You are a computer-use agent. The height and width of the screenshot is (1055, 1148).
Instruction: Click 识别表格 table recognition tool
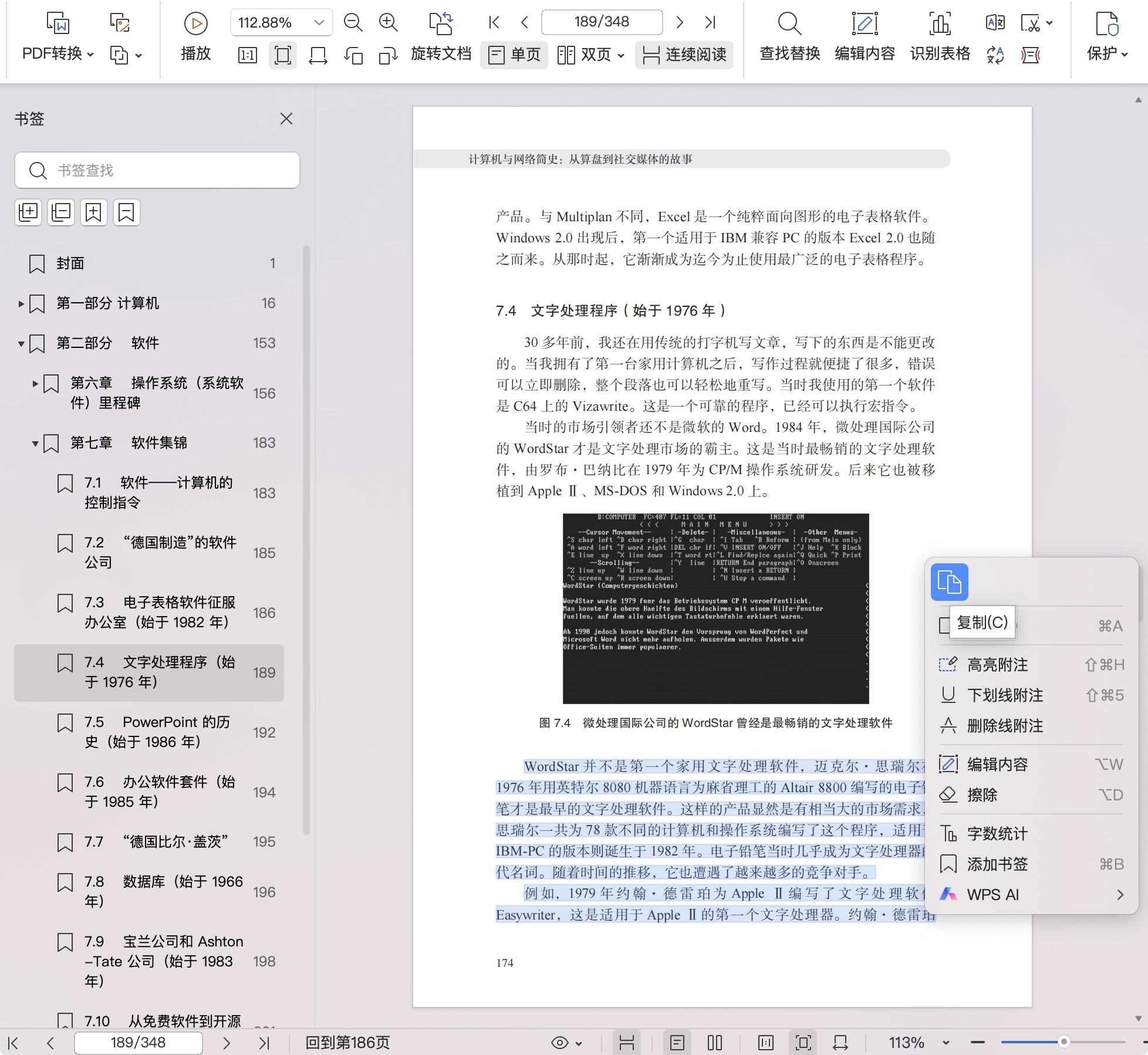coord(940,36)
